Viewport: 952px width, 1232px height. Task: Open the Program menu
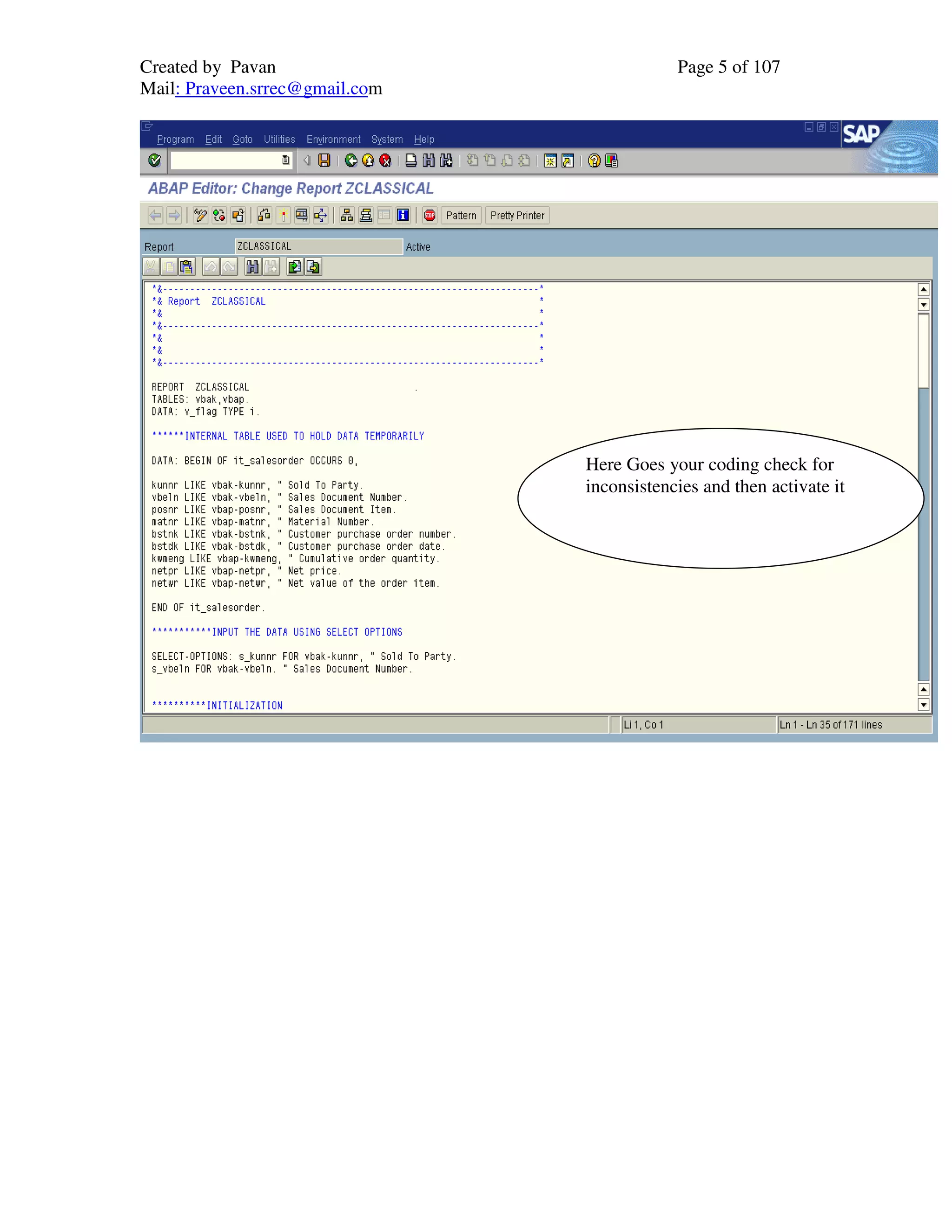click(x=175, y=139)
